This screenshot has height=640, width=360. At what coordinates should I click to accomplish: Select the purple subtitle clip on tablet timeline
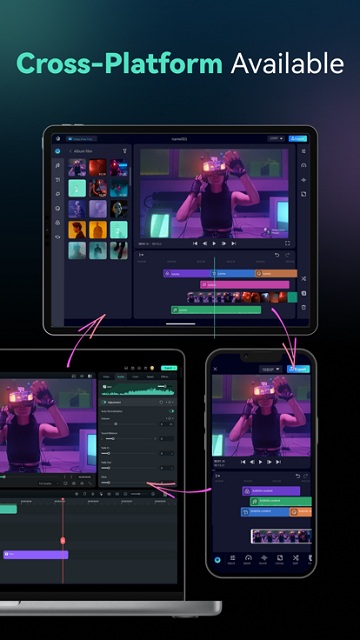point(187,273)
